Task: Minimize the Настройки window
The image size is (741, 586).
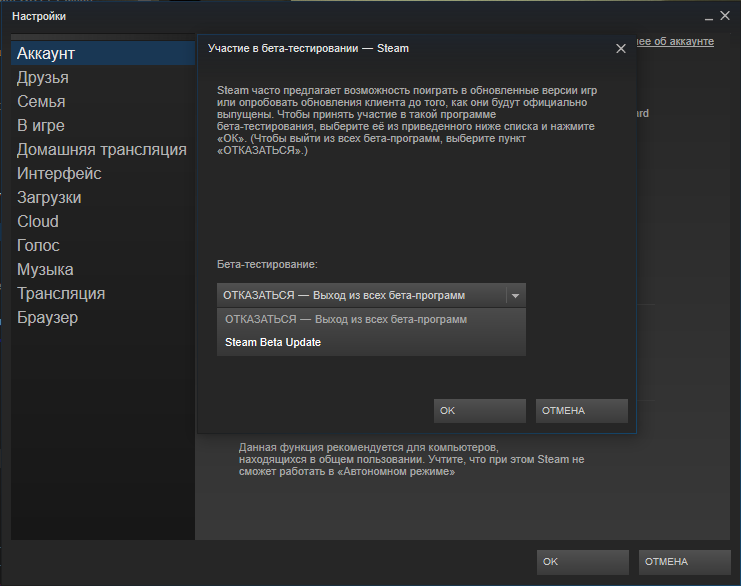Action: coord(709,17)
